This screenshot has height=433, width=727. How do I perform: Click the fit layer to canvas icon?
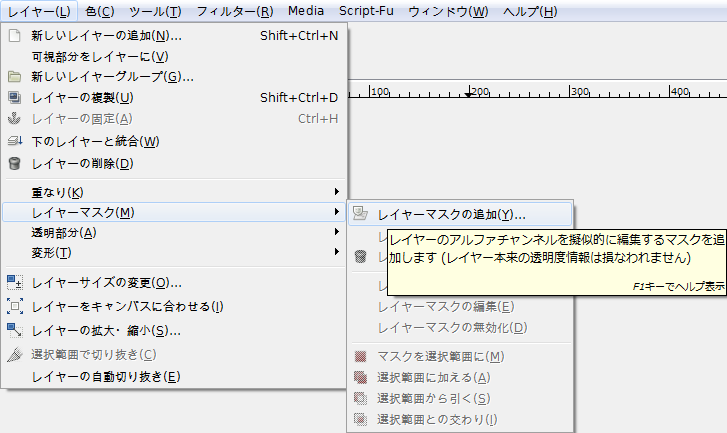point(15,306)
